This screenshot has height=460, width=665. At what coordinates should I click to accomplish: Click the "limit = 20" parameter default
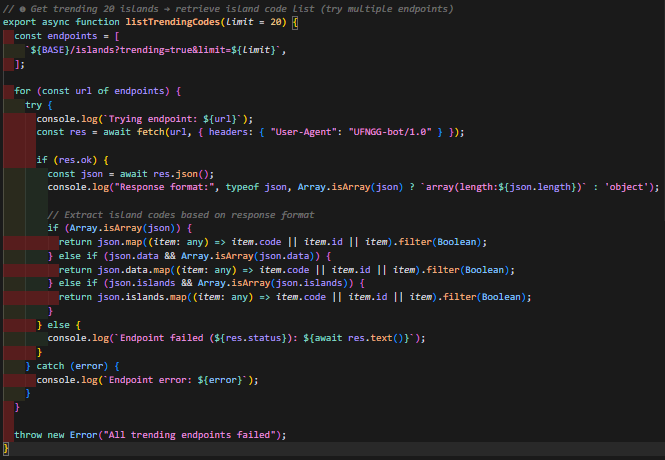pyautogui.click(x=253, y=22)
